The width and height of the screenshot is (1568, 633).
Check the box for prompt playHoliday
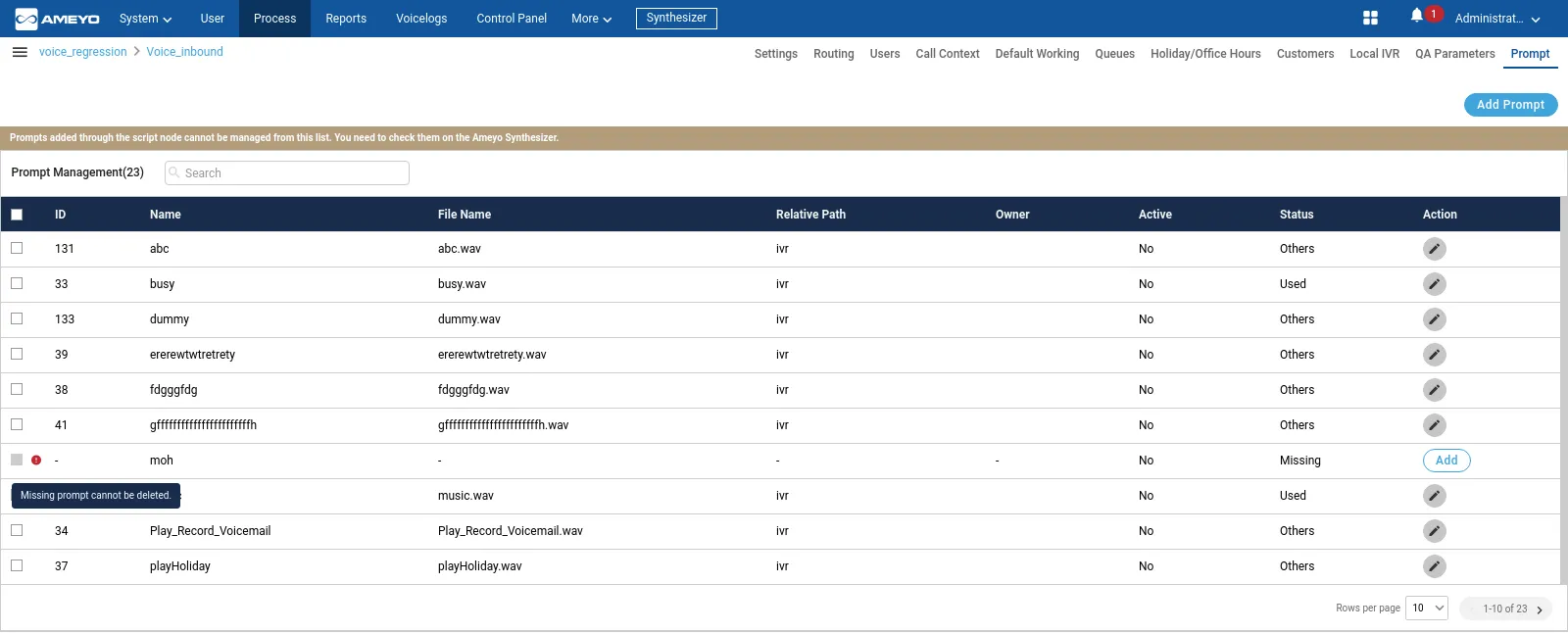pos(17,565)
